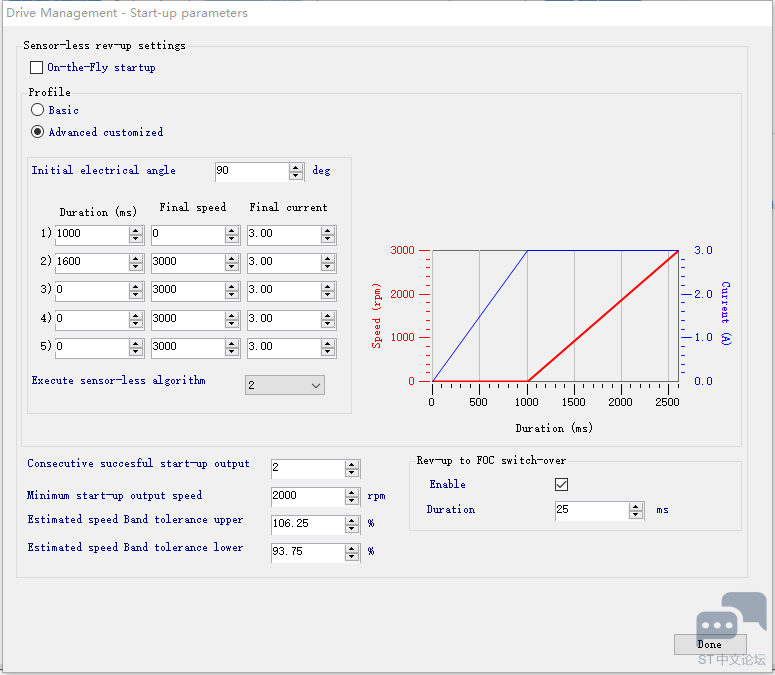Screen dimensions: 775x675
Task: Decrease Estimated speed Band tolerance upper value
Action: coord(351,529)
